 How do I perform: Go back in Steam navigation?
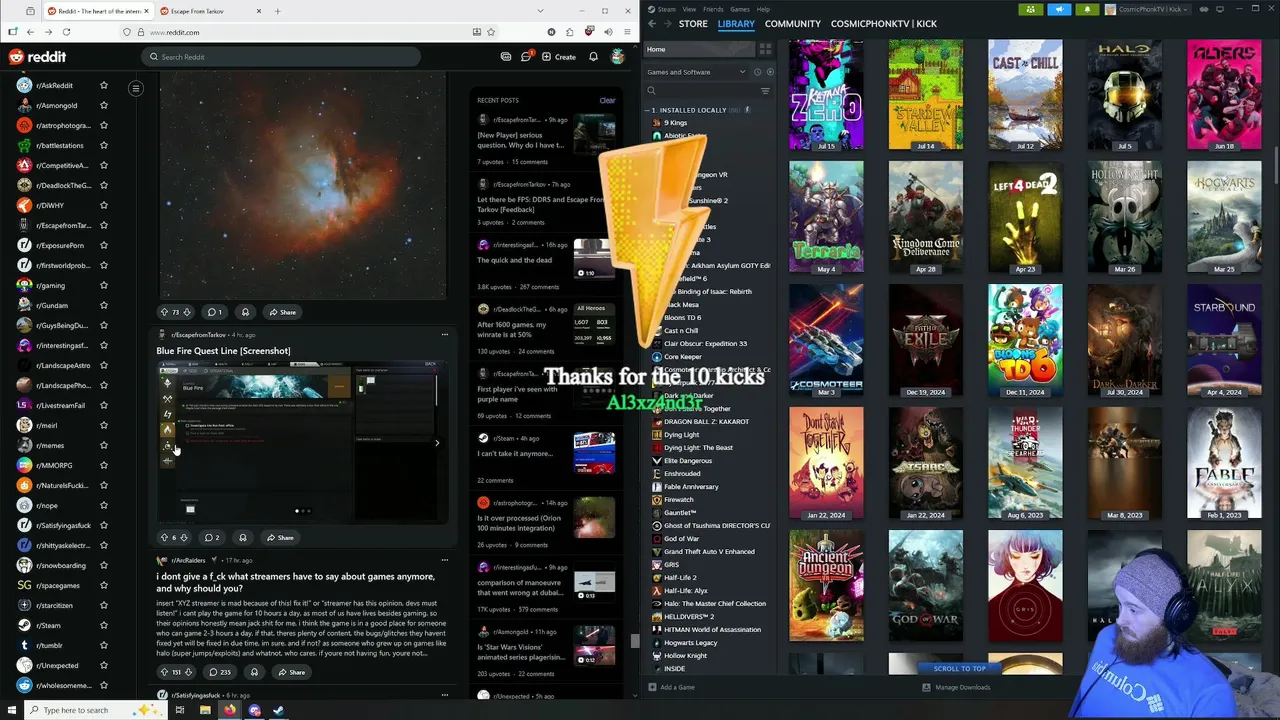[x=652, y=24]
